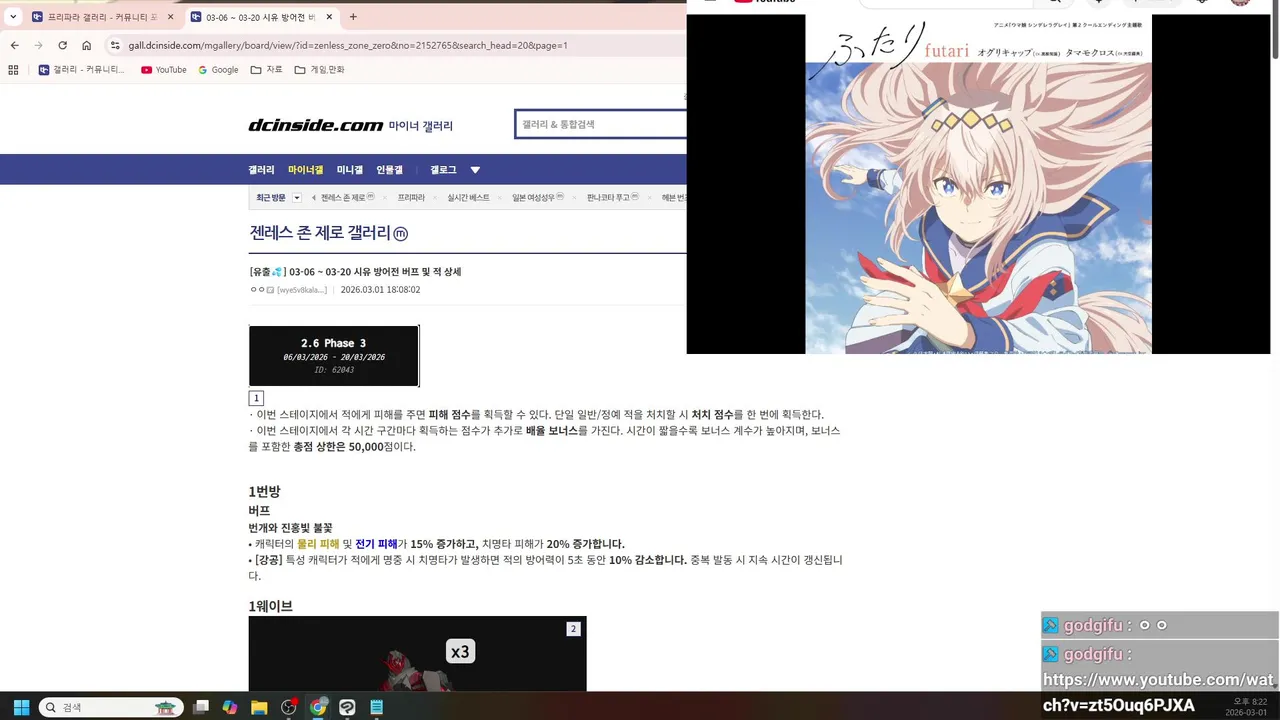Remove 판나코타 푸고 from recent visits (x)
The width and height of the screenshot is (1280, 720).
[650, 198]
